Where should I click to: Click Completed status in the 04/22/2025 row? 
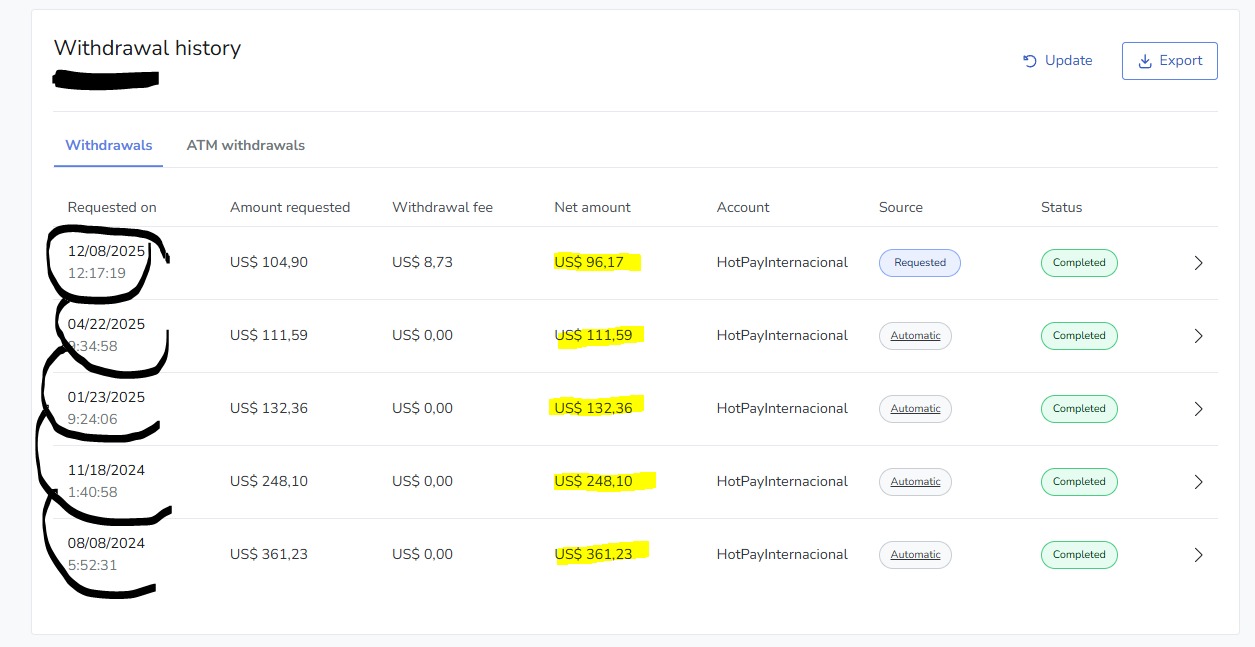1079,336
